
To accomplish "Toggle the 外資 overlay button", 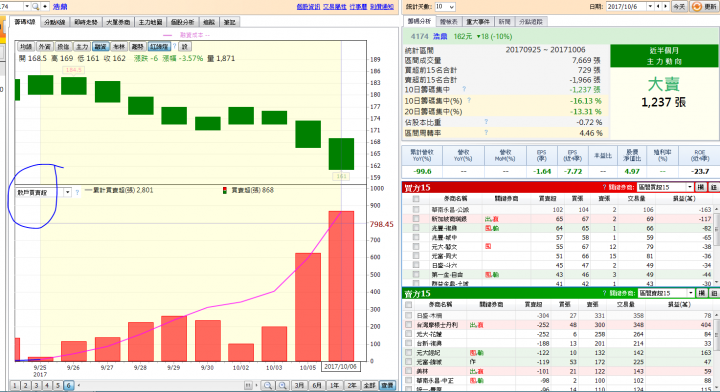I will coord(45,47).
